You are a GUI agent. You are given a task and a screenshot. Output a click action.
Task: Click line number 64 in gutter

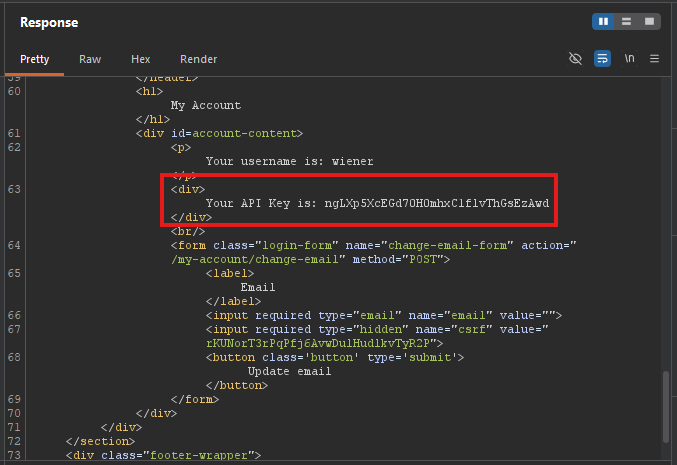click(x=14, y=245)
